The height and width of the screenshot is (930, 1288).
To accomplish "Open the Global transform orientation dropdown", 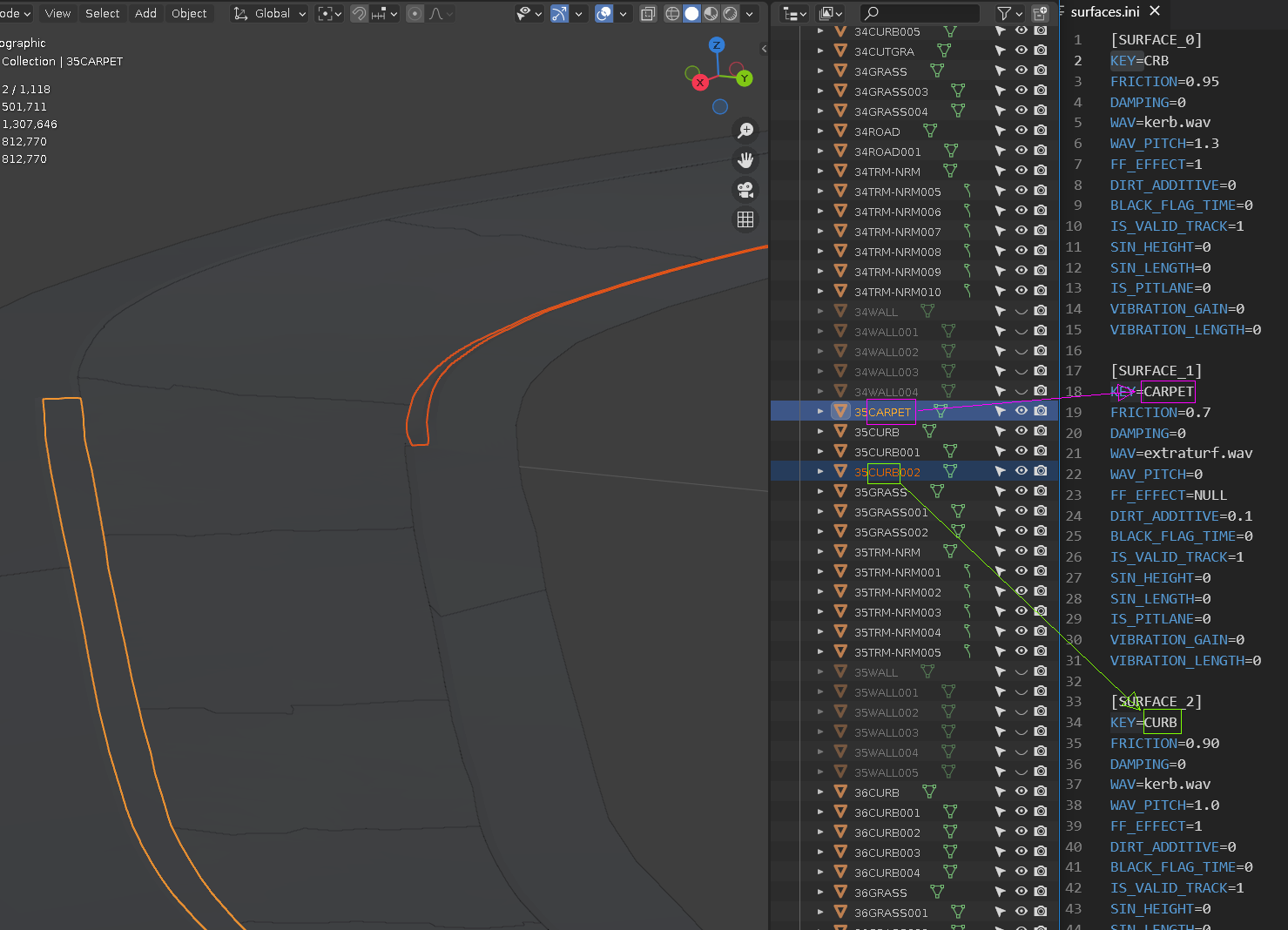I will [270, 13].
